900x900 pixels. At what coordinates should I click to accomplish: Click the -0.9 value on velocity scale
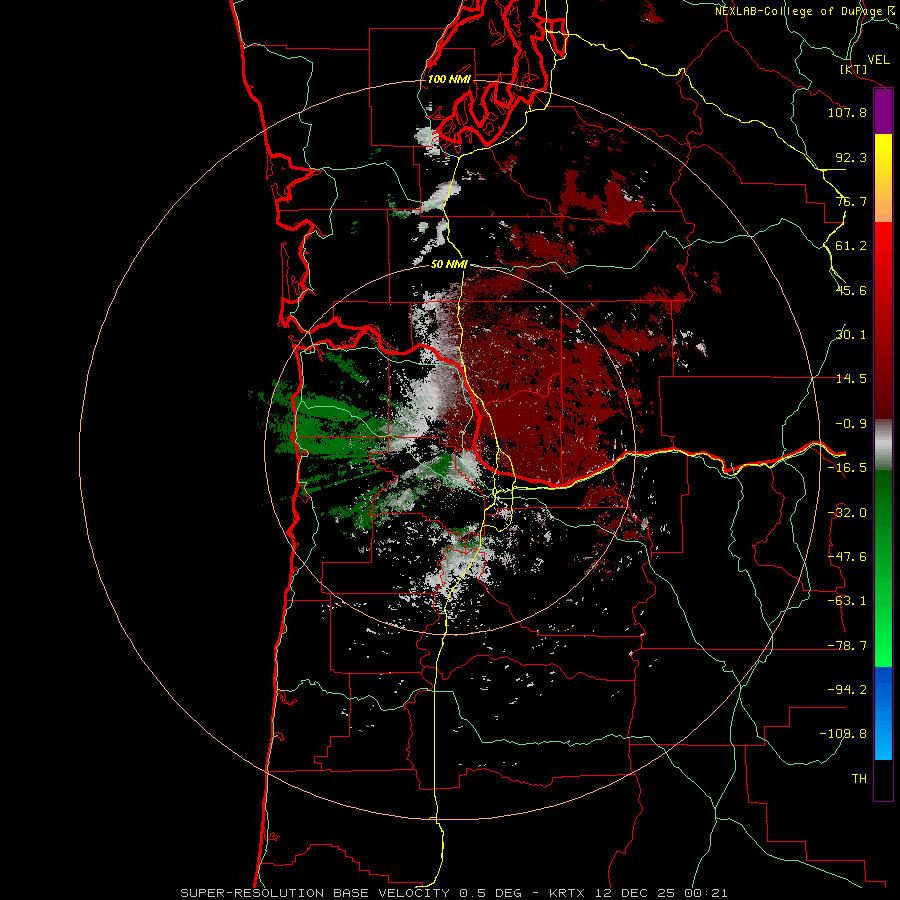(851, 424)
